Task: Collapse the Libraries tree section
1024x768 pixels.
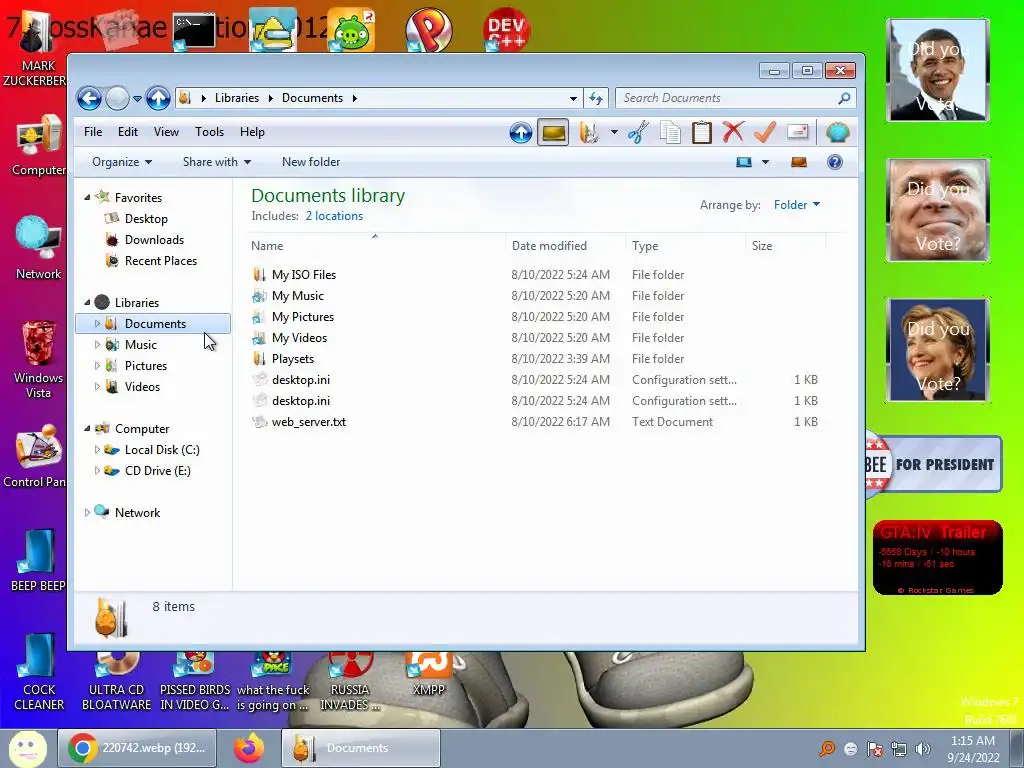Action: pyautogui.click(x=88, y=302)
